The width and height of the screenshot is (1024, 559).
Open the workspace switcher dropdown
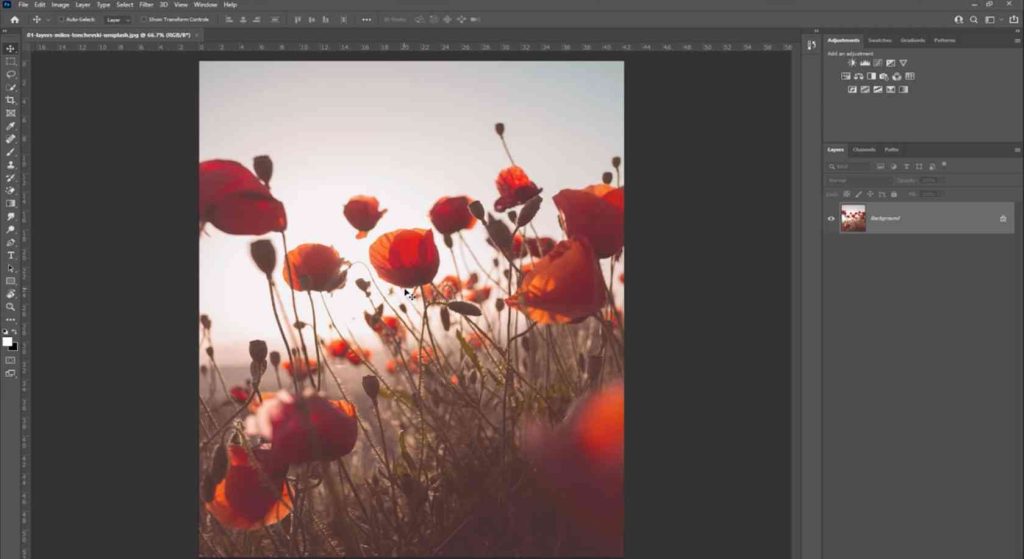click(992, 20)
